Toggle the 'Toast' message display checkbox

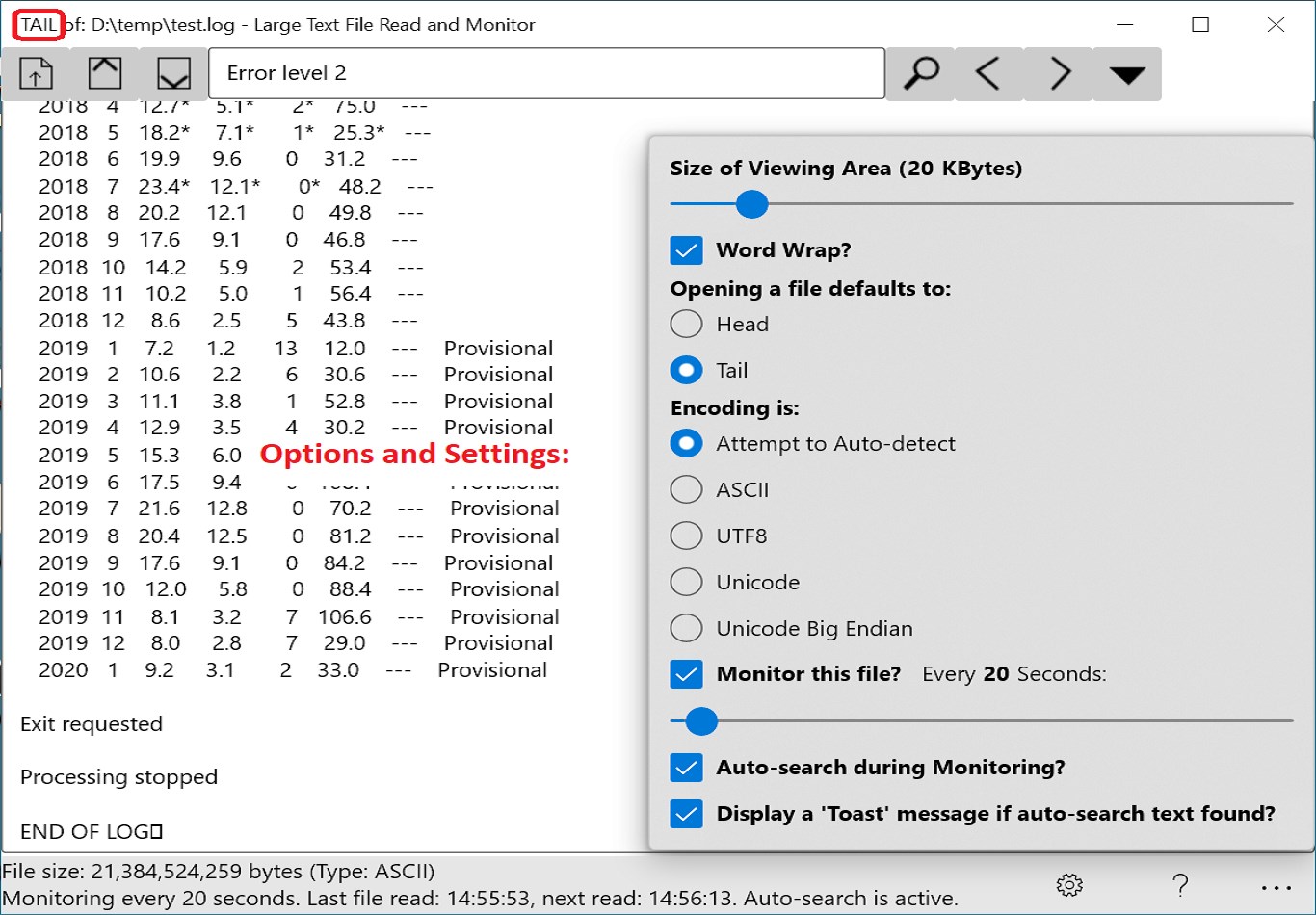(686, 814)
